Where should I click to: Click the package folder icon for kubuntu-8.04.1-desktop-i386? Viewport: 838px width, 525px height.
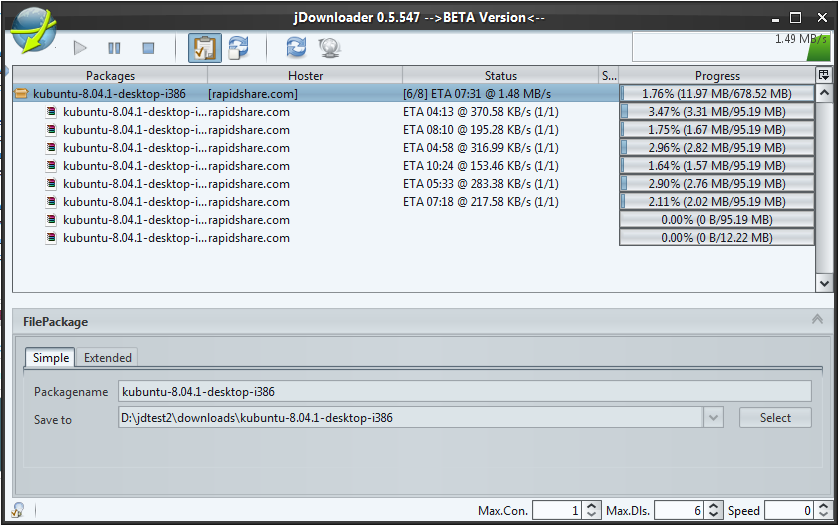point(22,94)
